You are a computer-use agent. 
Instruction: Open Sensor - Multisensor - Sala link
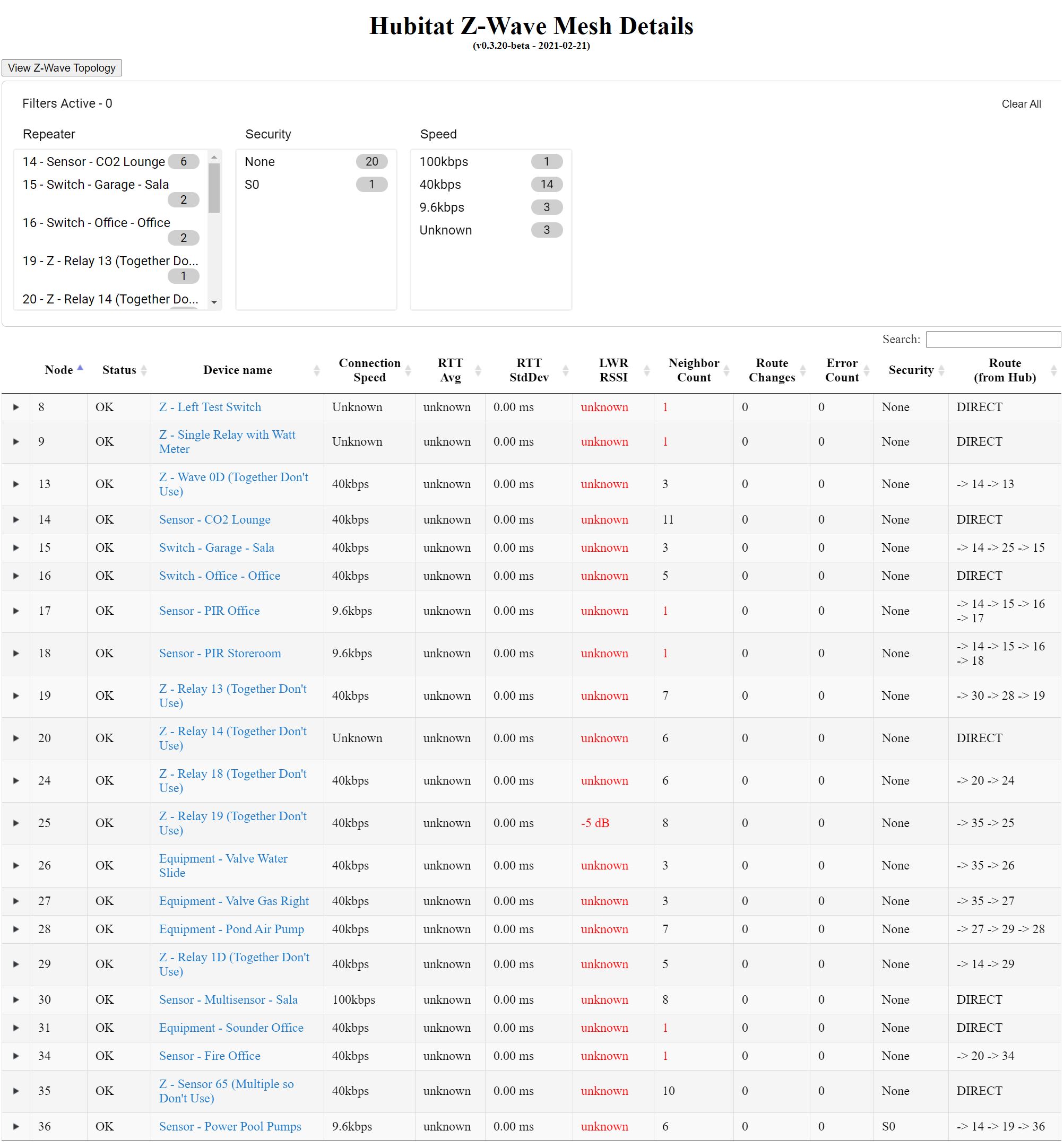click(x=228, y=1000)
